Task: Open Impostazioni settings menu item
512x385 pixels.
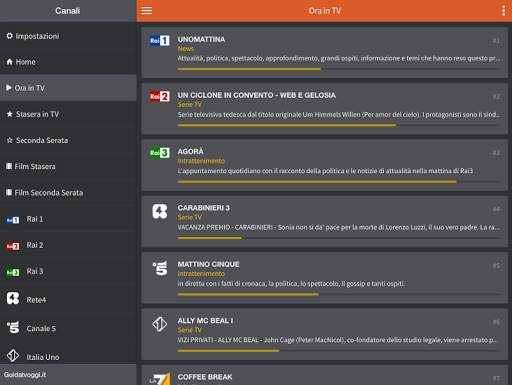Action: click(x=68, y=36)
